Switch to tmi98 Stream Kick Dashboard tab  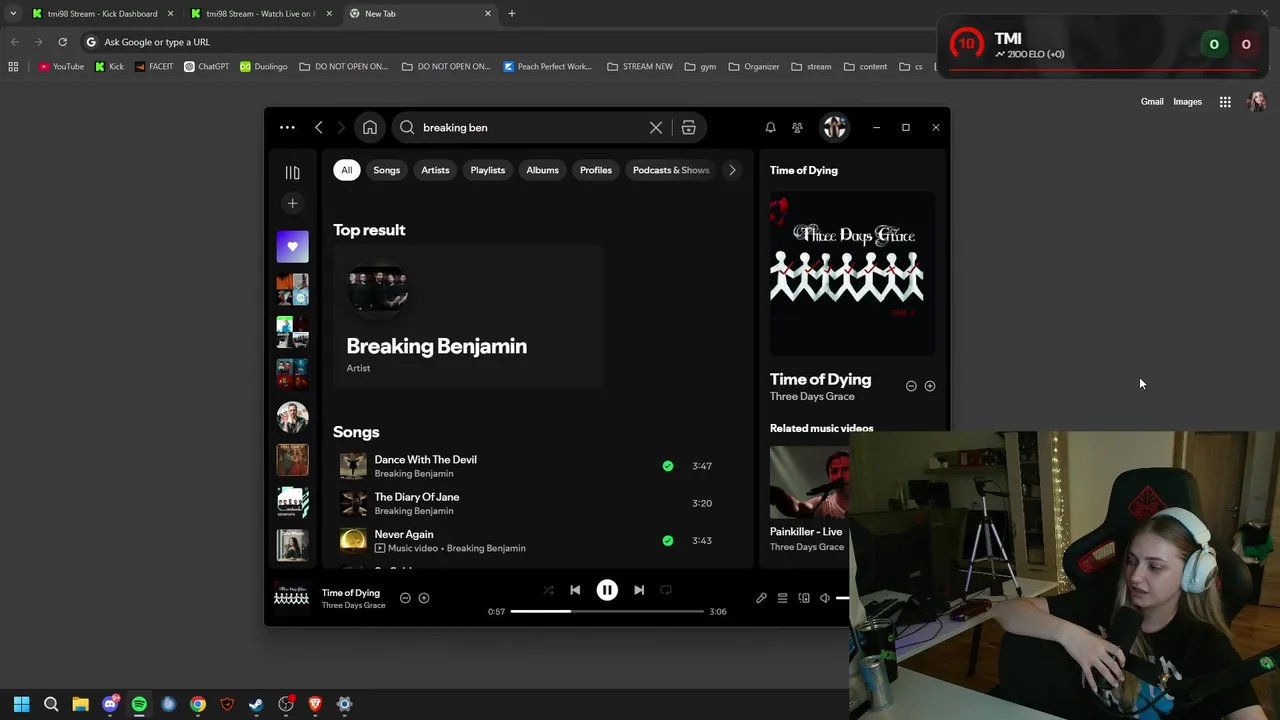(x=100, y=13)
